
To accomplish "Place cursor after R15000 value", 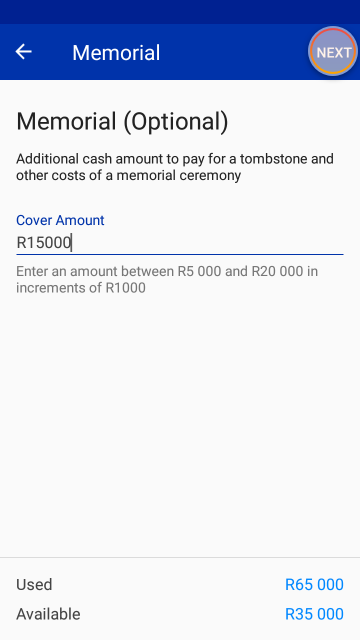I will (x=71, y=243).
